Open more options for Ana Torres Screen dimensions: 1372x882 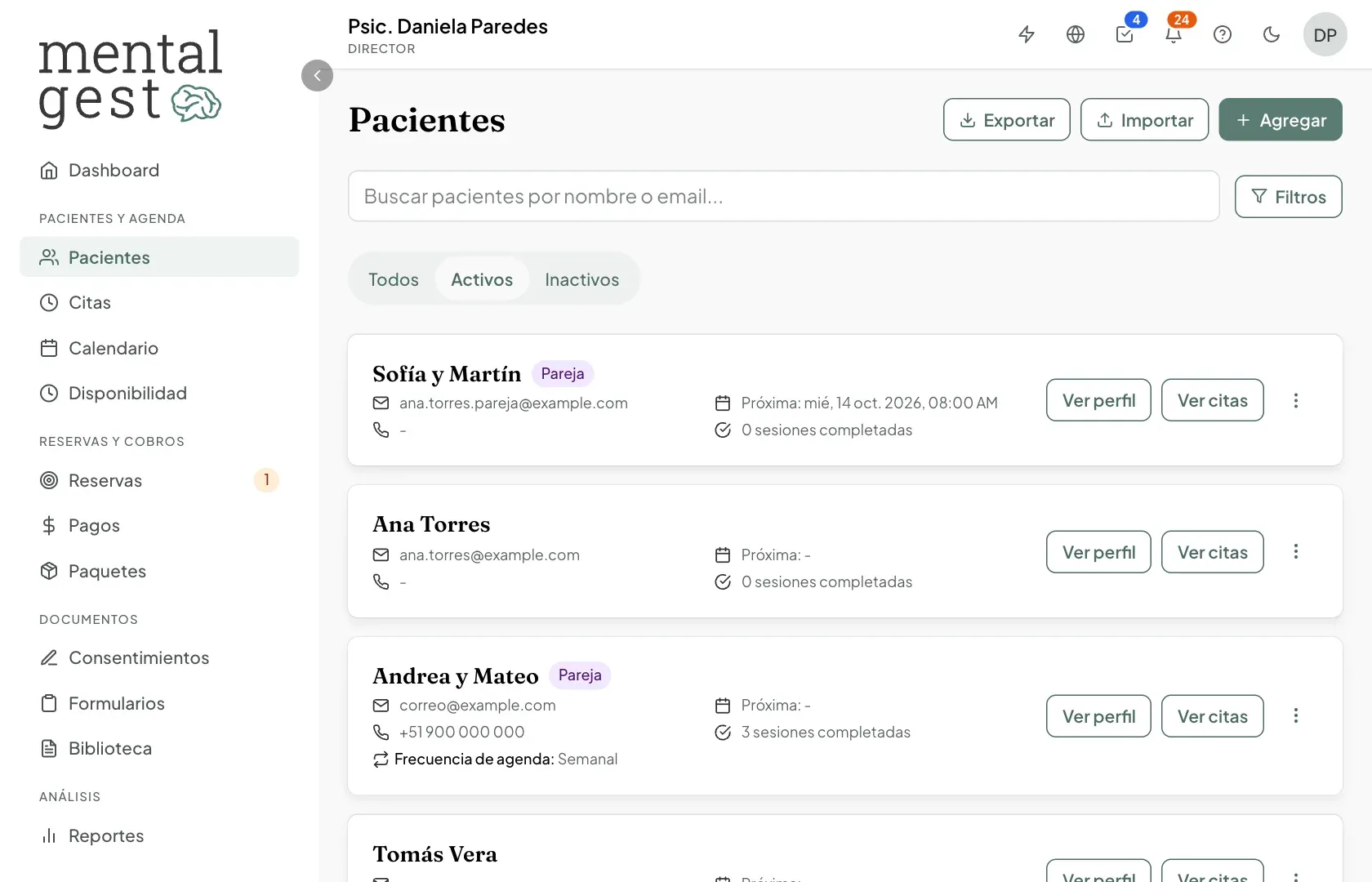click(x=1296, y=551)
